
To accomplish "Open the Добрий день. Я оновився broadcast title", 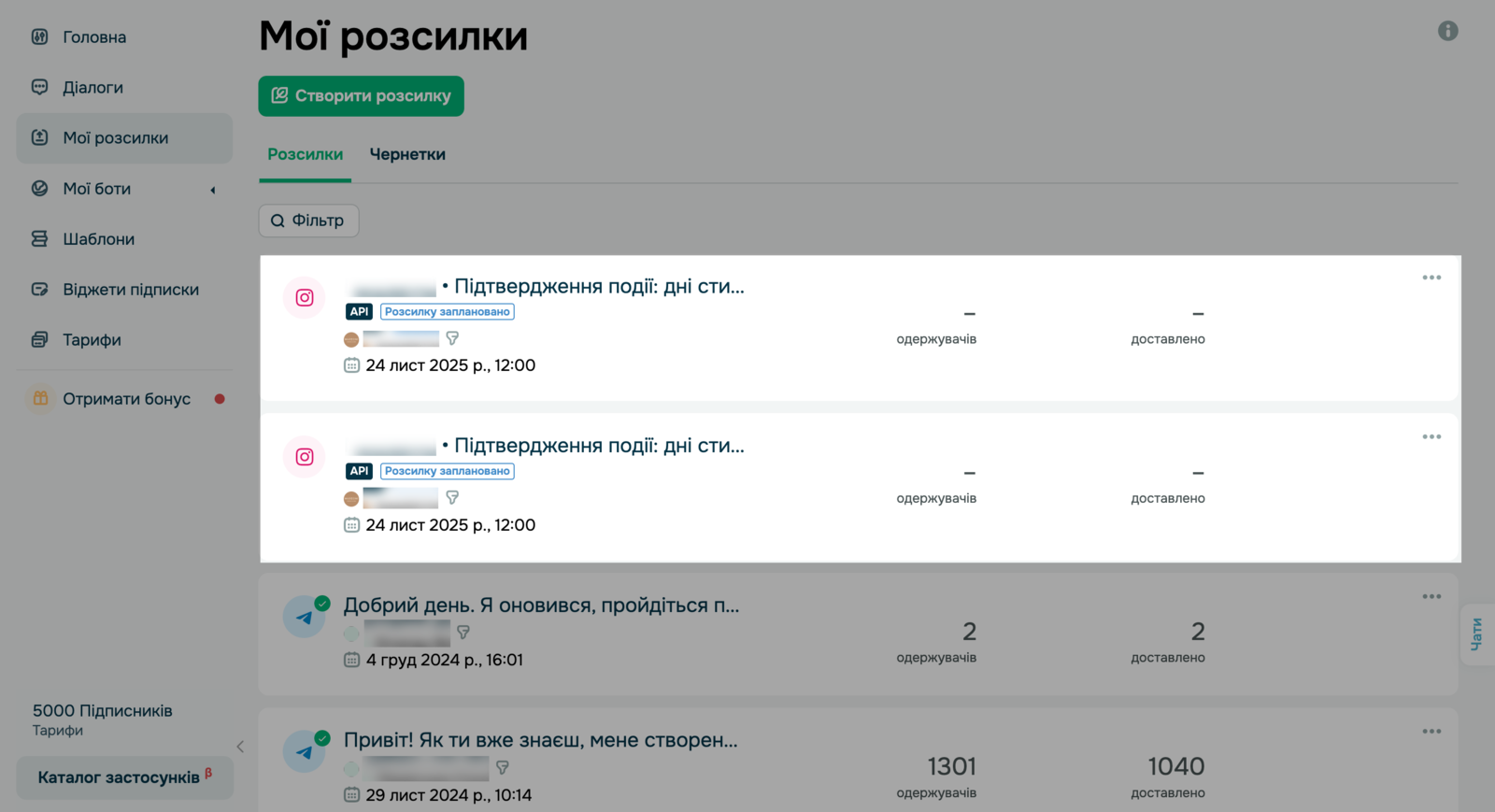I will [541, 605].
